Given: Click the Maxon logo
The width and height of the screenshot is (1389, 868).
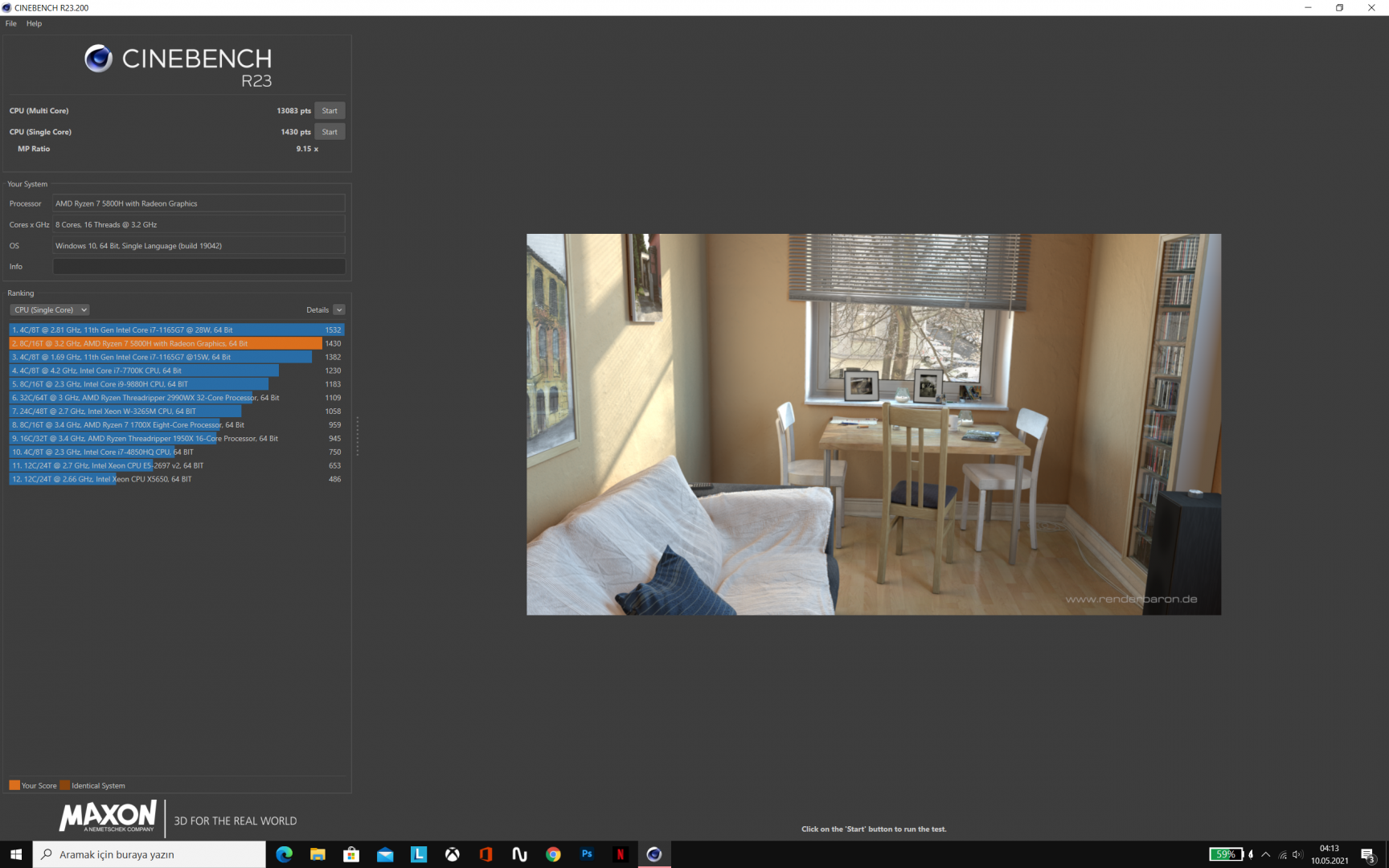Looking at the screenshot, I should coord(108,817).
